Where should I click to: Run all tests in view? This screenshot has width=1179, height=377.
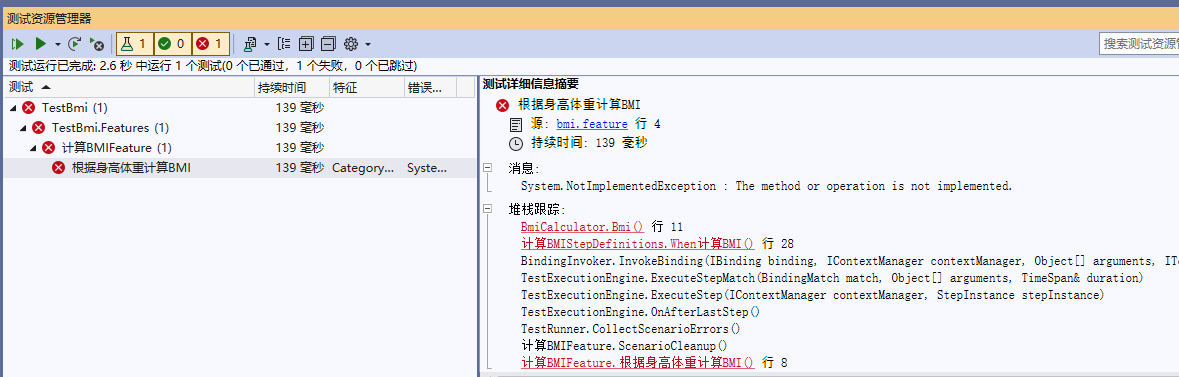[x=17, y=44]
